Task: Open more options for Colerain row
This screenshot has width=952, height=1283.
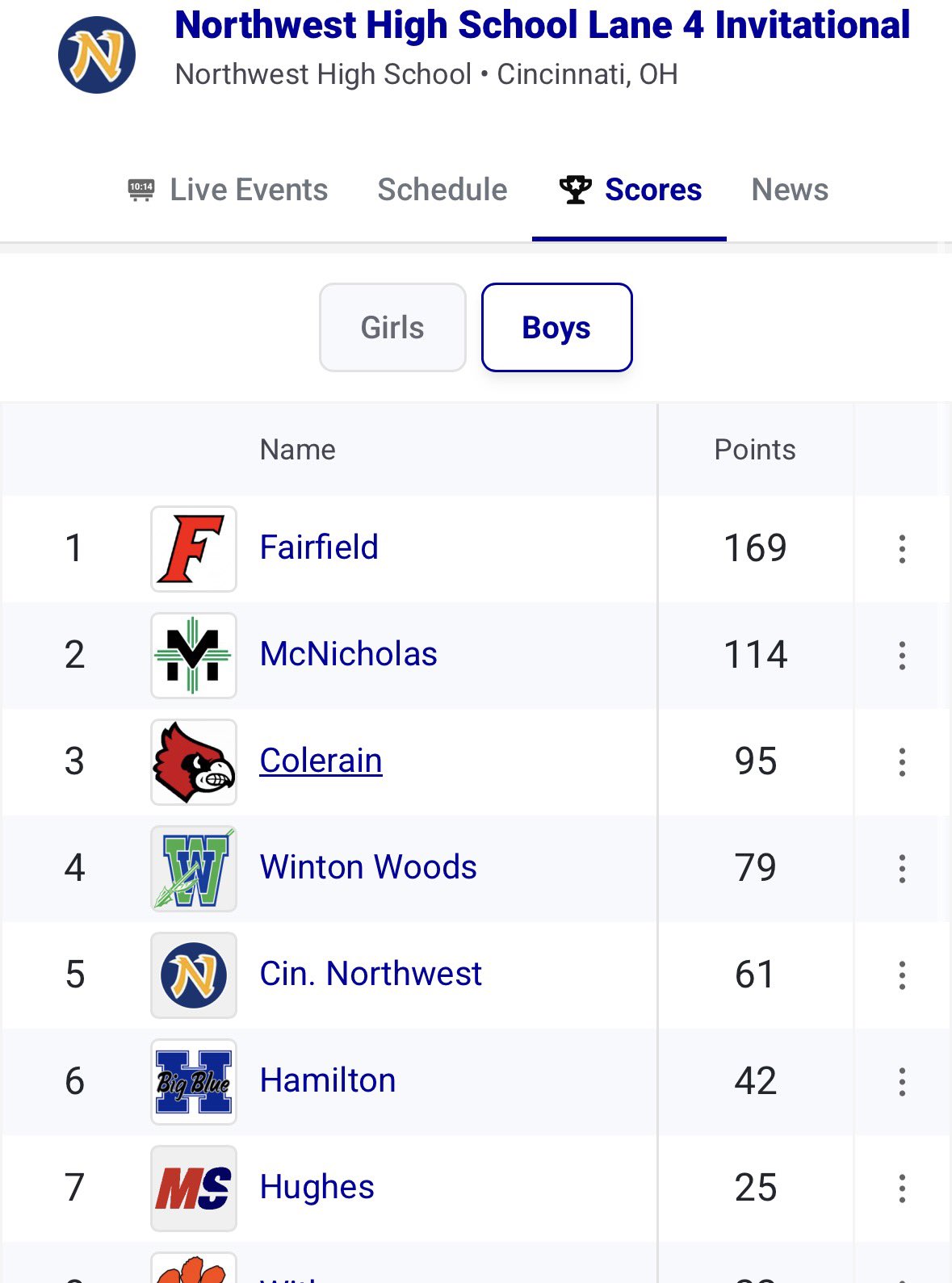Action: click(902, 762)
